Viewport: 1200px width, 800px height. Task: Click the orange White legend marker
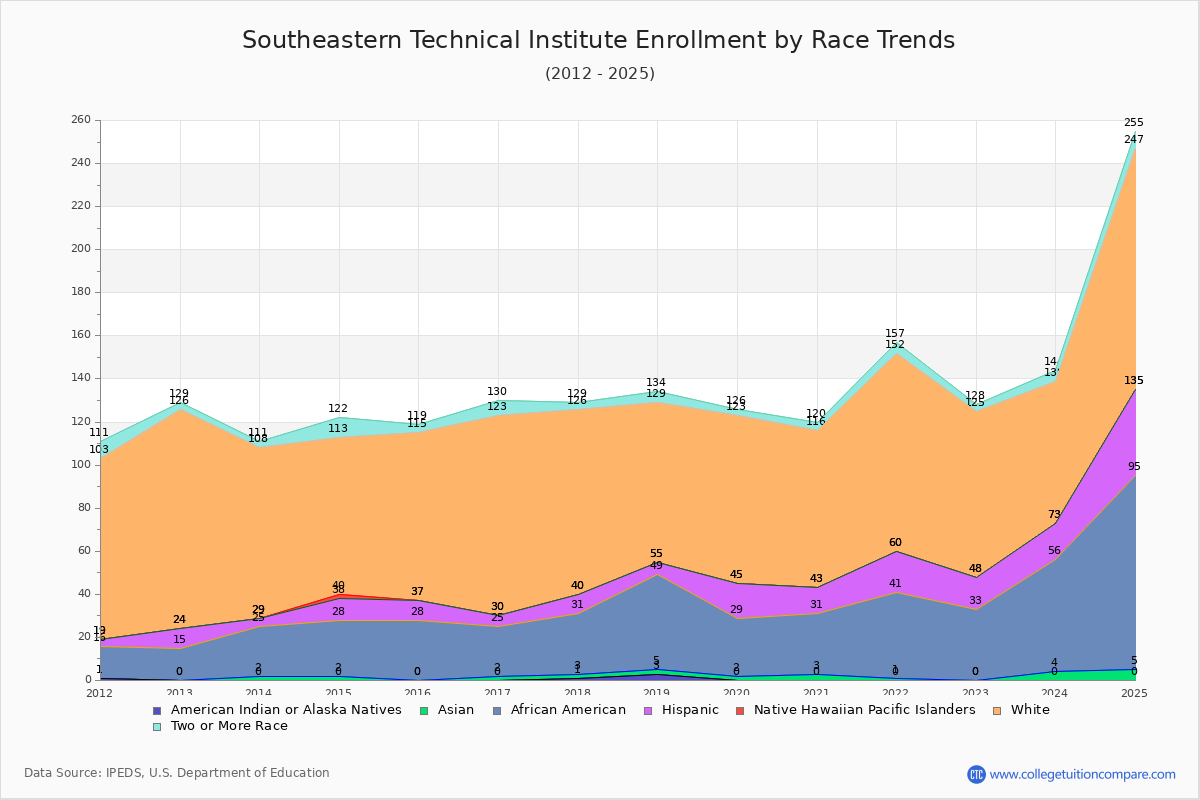coord(997,710)
